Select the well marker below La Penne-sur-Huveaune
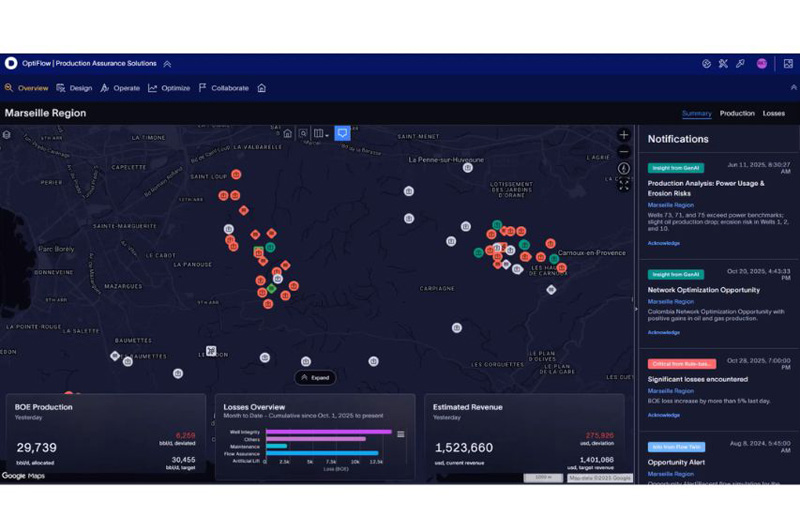 pyautogui.click(x=467, y=168)
